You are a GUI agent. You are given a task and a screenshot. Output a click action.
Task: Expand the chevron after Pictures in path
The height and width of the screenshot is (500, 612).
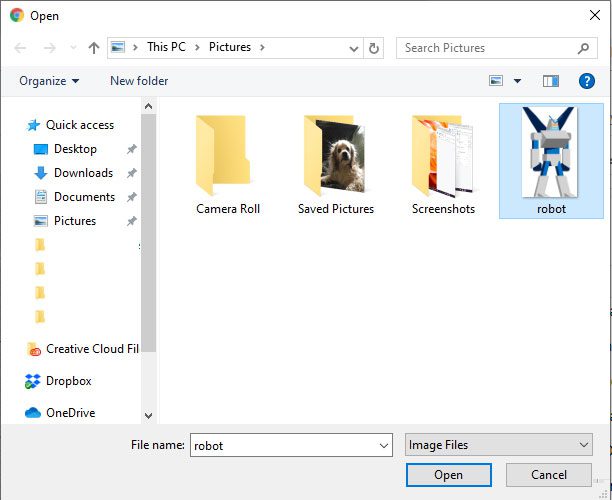click(x=262, y=48)
